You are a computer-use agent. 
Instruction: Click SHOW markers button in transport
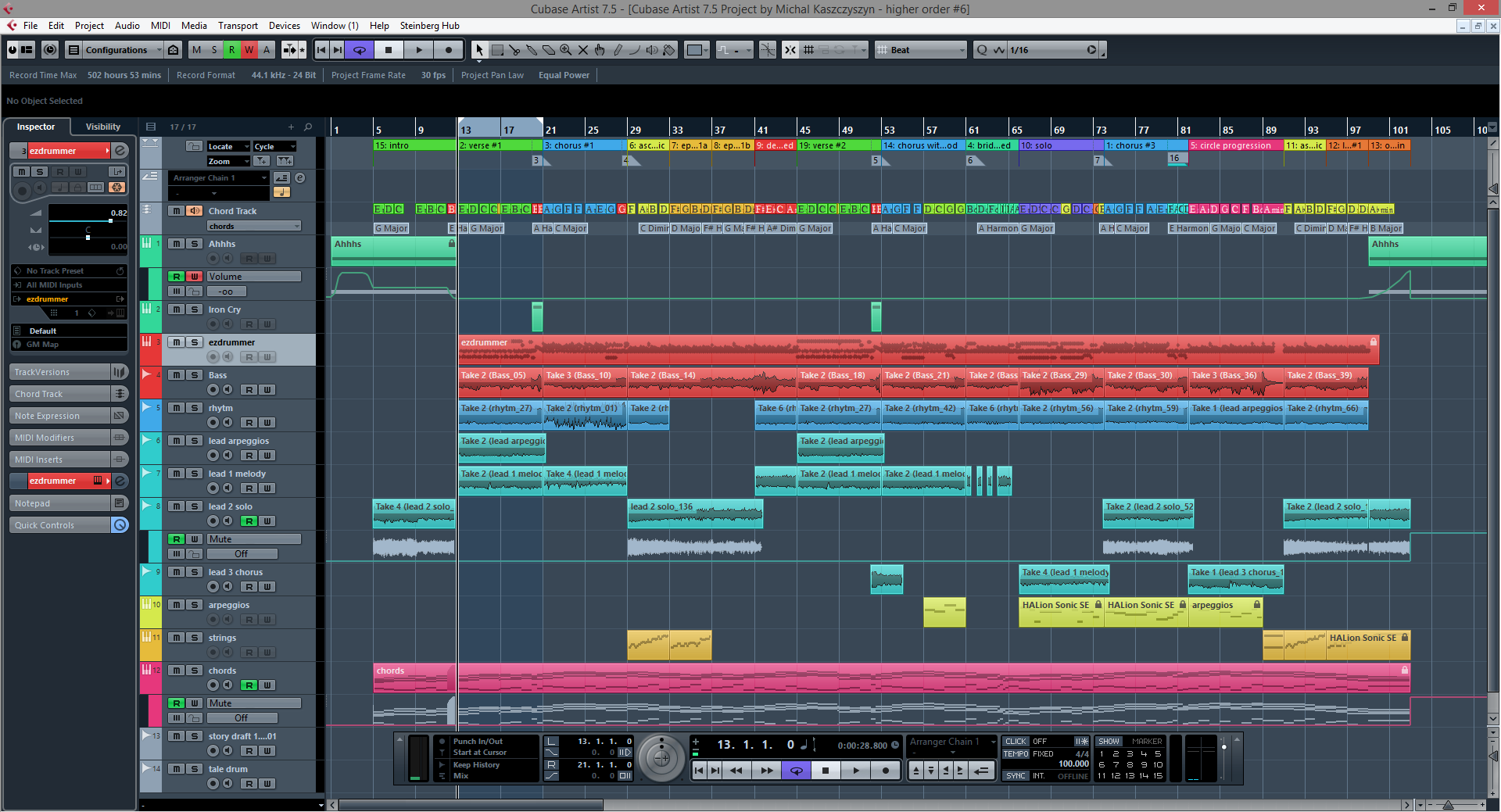click(x=1109, y=742)
